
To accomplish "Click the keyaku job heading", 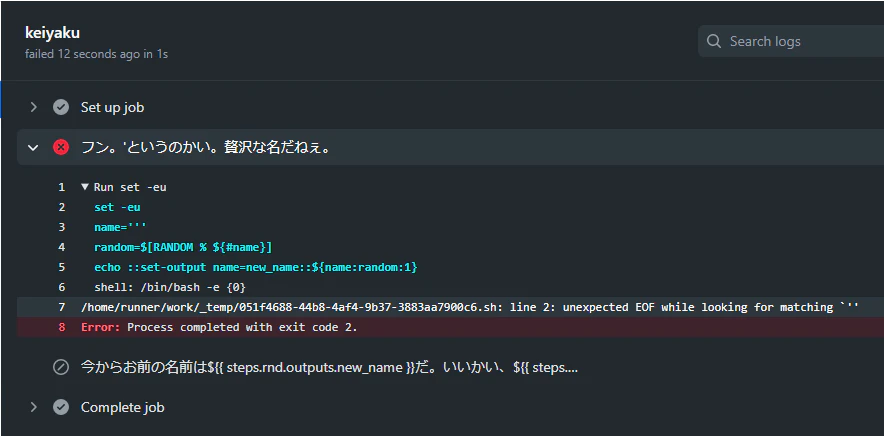I will (x=52, y=33).
